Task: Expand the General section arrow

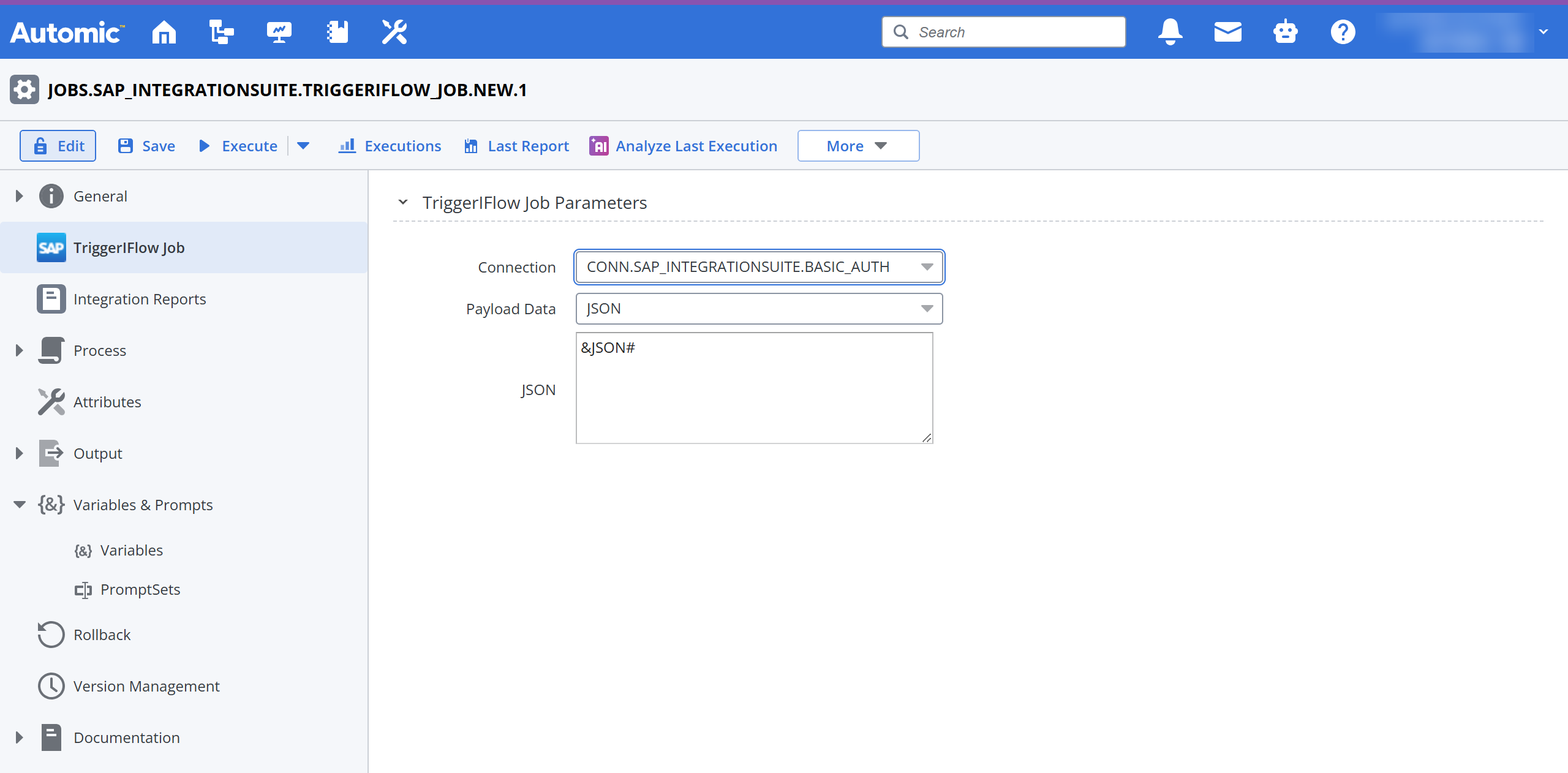Action: (19, 196)
